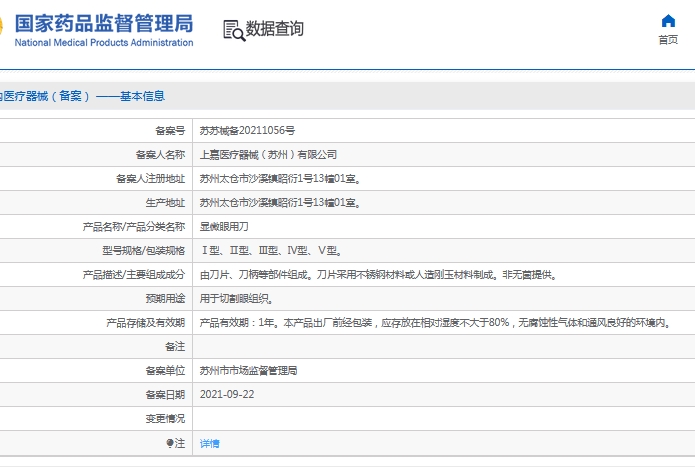Image resolution: width=695 pixels, height=467 pixels.
Task: Click the model spec value Ⅰ型、Ⅱ型、Ⅲ型
Action: pos(271,251)
